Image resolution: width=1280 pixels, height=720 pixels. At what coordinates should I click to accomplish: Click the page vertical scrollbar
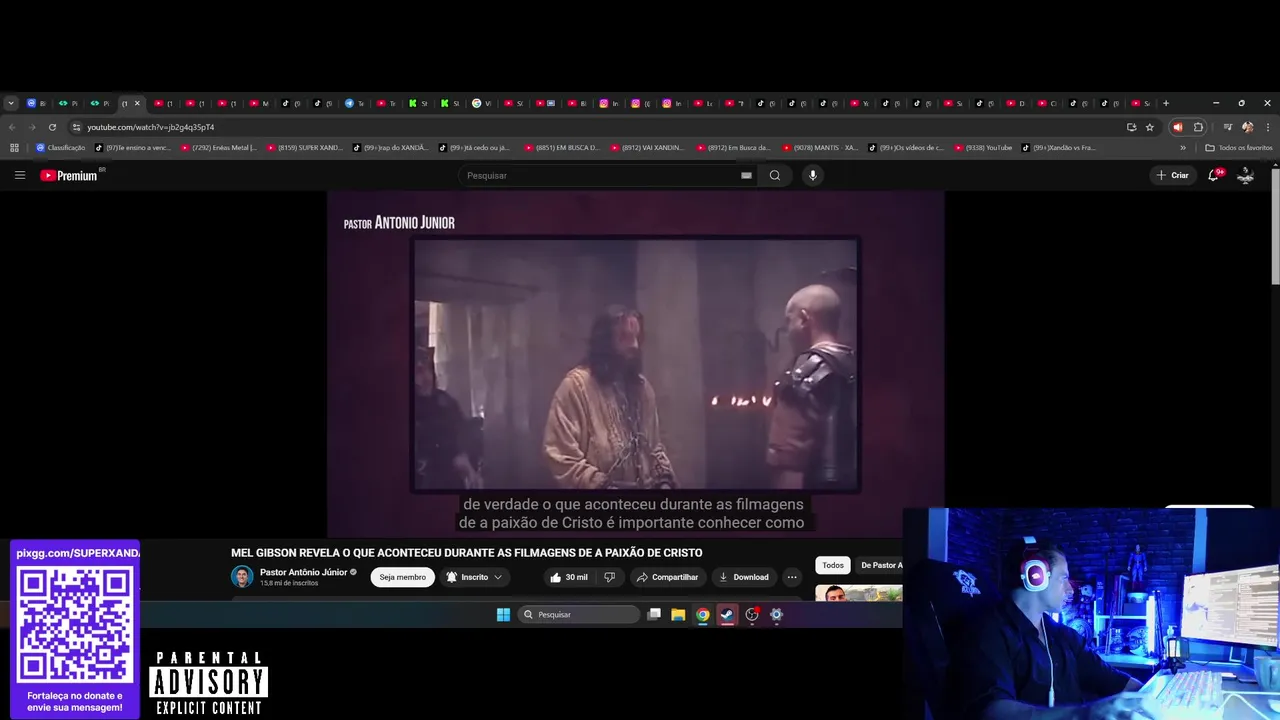[x=1275, y=225]
